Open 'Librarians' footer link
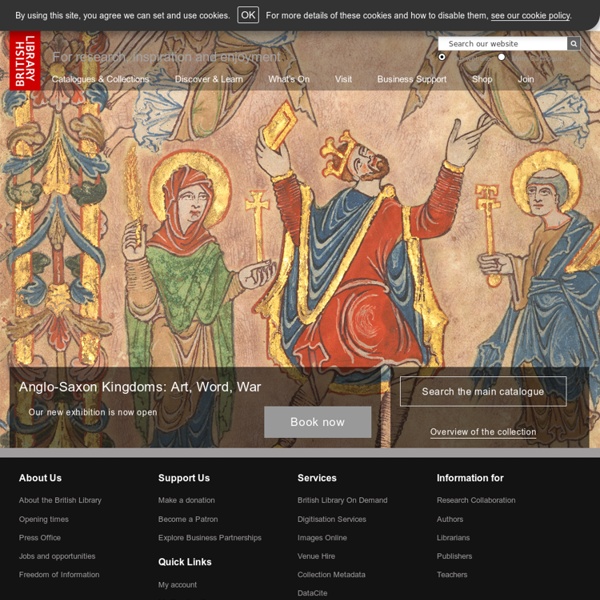600x600 pixels. pos(453,538)
